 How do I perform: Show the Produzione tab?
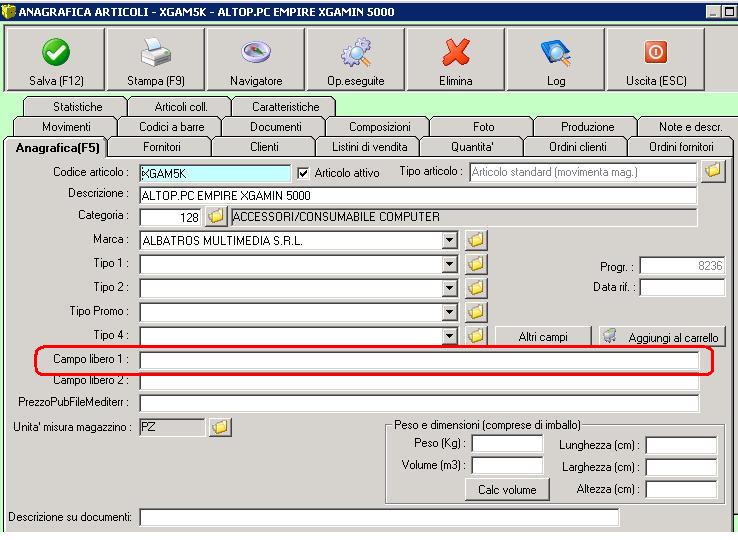point(586,127)
